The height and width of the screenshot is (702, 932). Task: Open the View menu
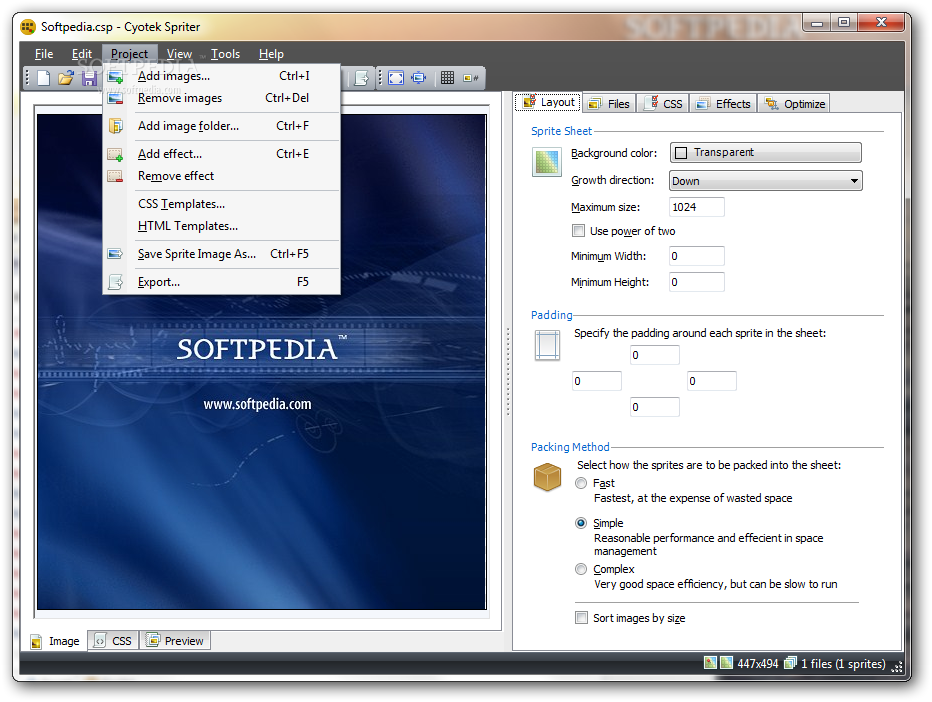pos(179,54)
